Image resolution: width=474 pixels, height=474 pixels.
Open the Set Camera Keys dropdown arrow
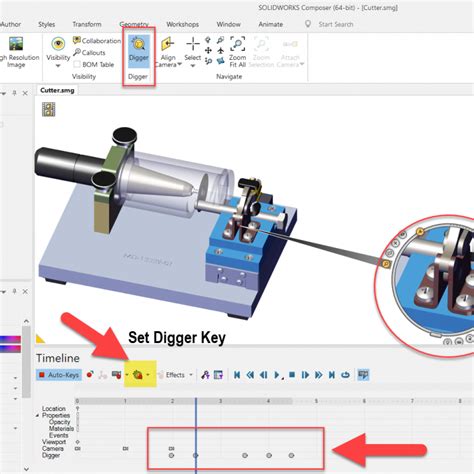coord(127,375)
